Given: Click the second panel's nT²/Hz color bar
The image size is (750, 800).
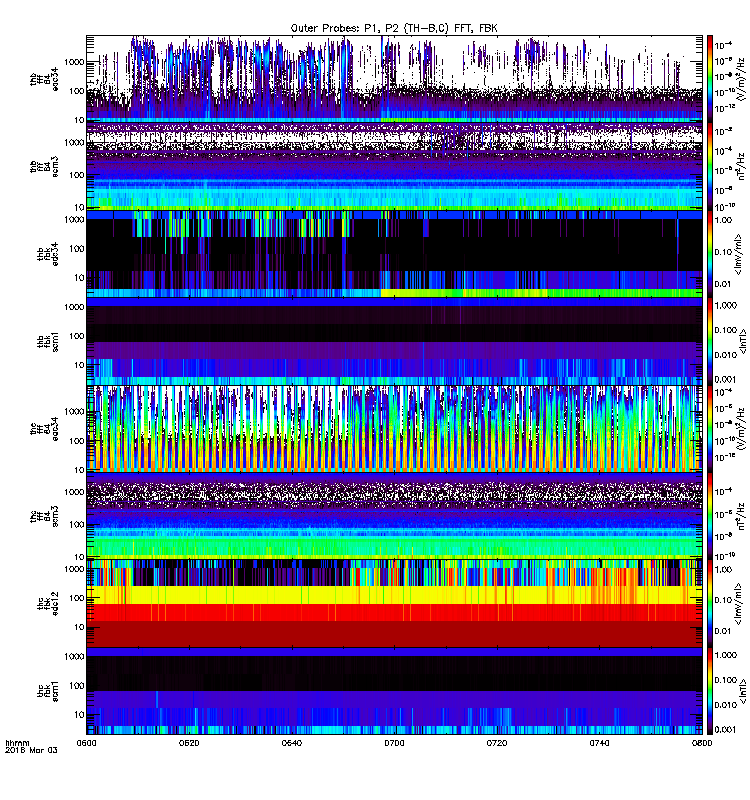Looking at the screenshot, I should (710, 166).
